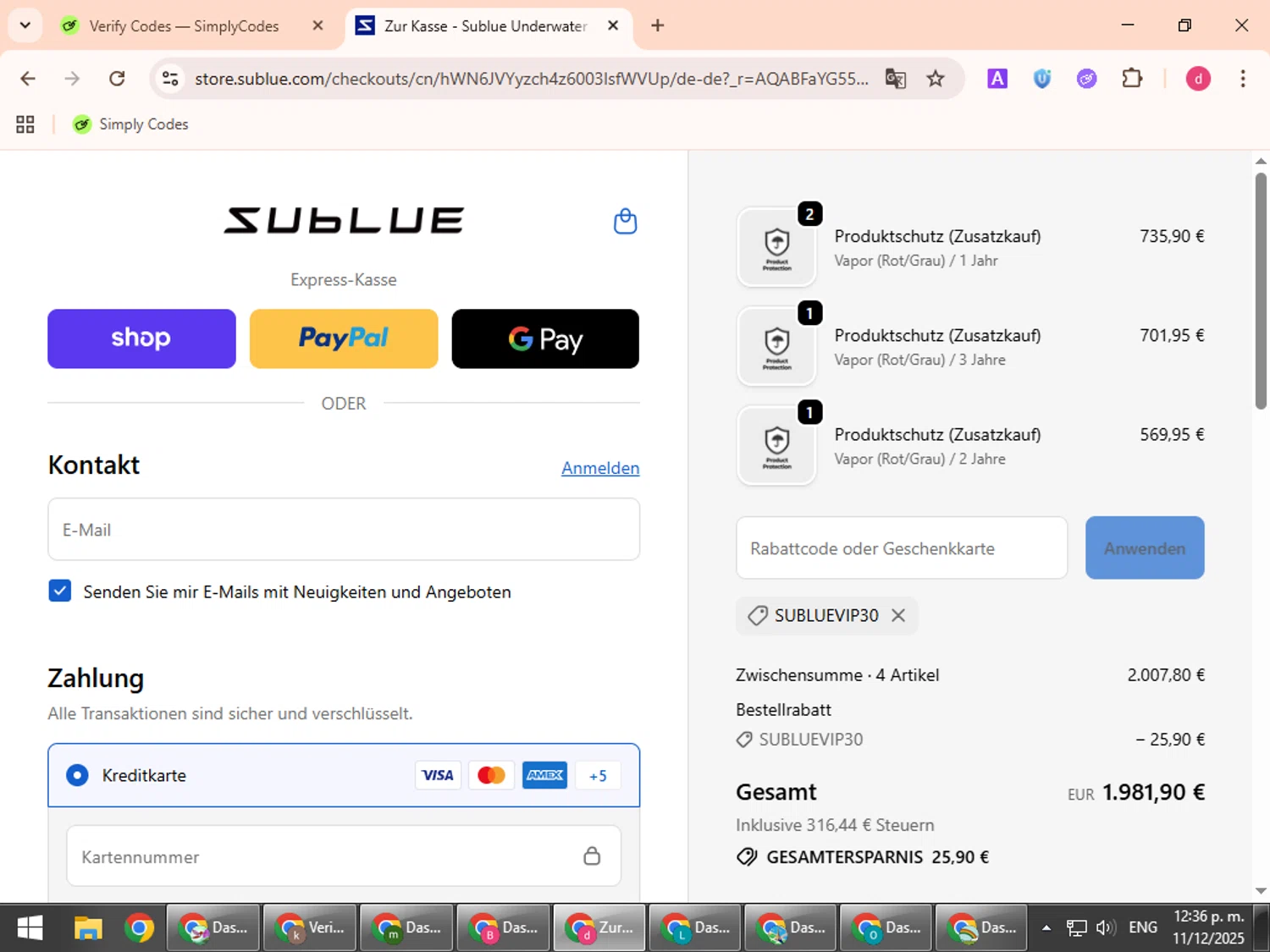The width and height of the screenshot is (1270, 952).
Task: Open a new browser tab
Action: tap(658, 25)
